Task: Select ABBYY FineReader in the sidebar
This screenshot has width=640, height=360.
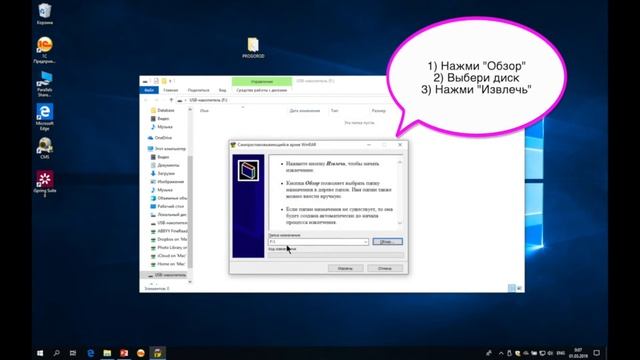Action: [169, 231]
